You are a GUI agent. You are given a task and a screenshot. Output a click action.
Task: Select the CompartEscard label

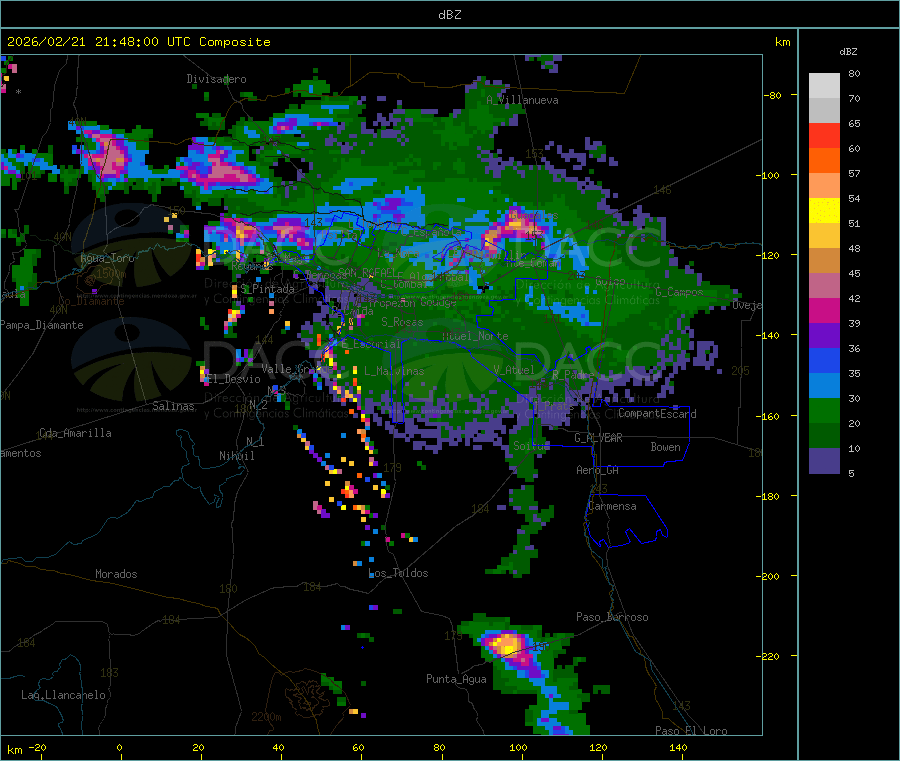point(657,414)
